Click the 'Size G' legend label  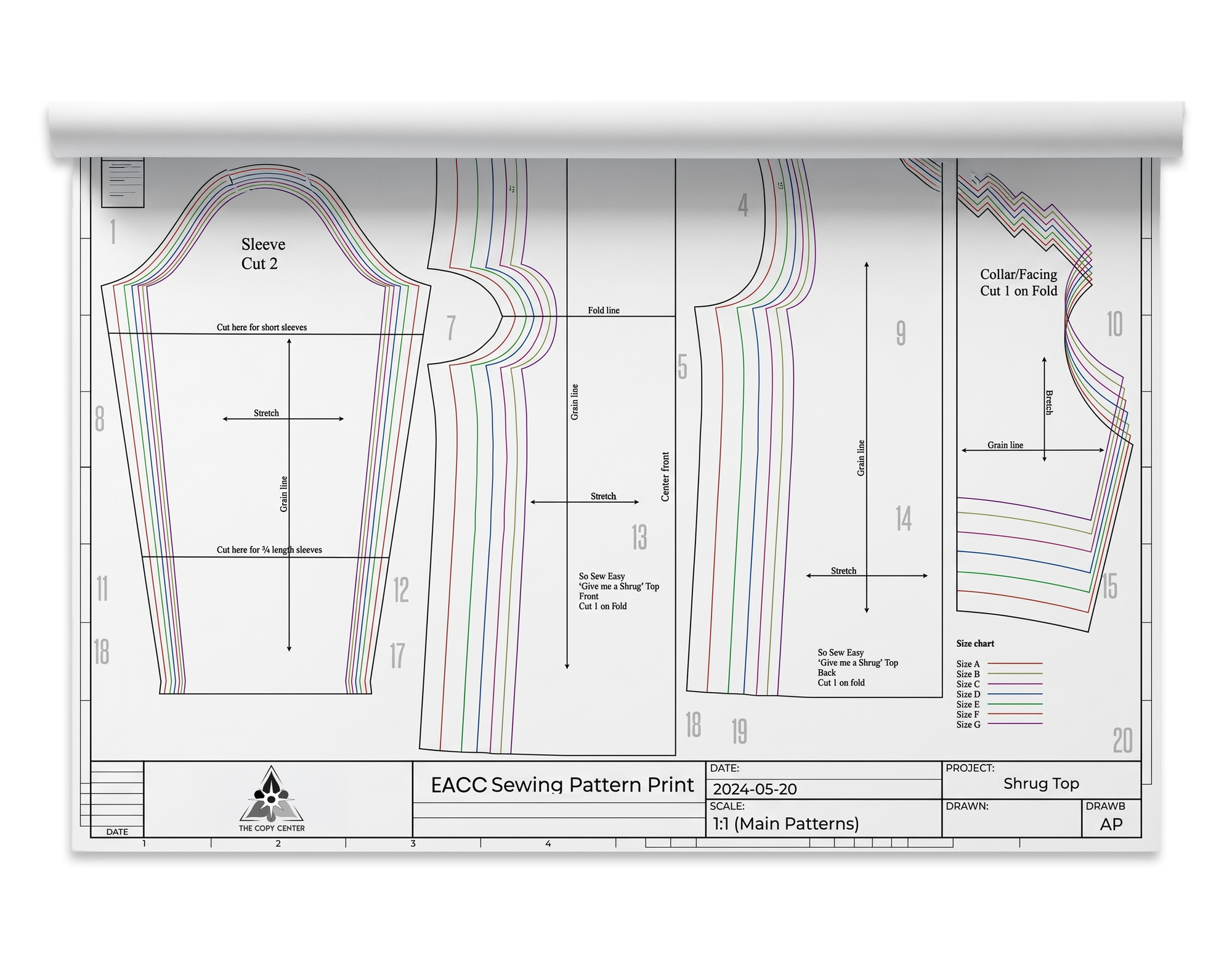point(968,725)
